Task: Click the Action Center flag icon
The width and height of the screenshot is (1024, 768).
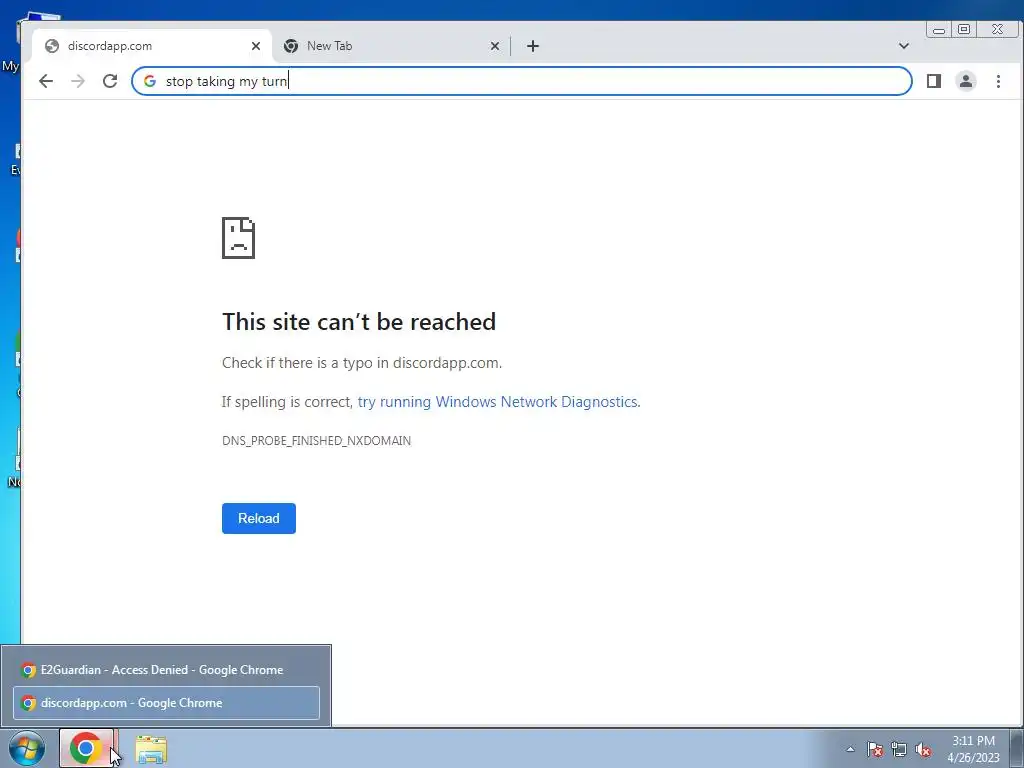Action: [x=875, y=749]
